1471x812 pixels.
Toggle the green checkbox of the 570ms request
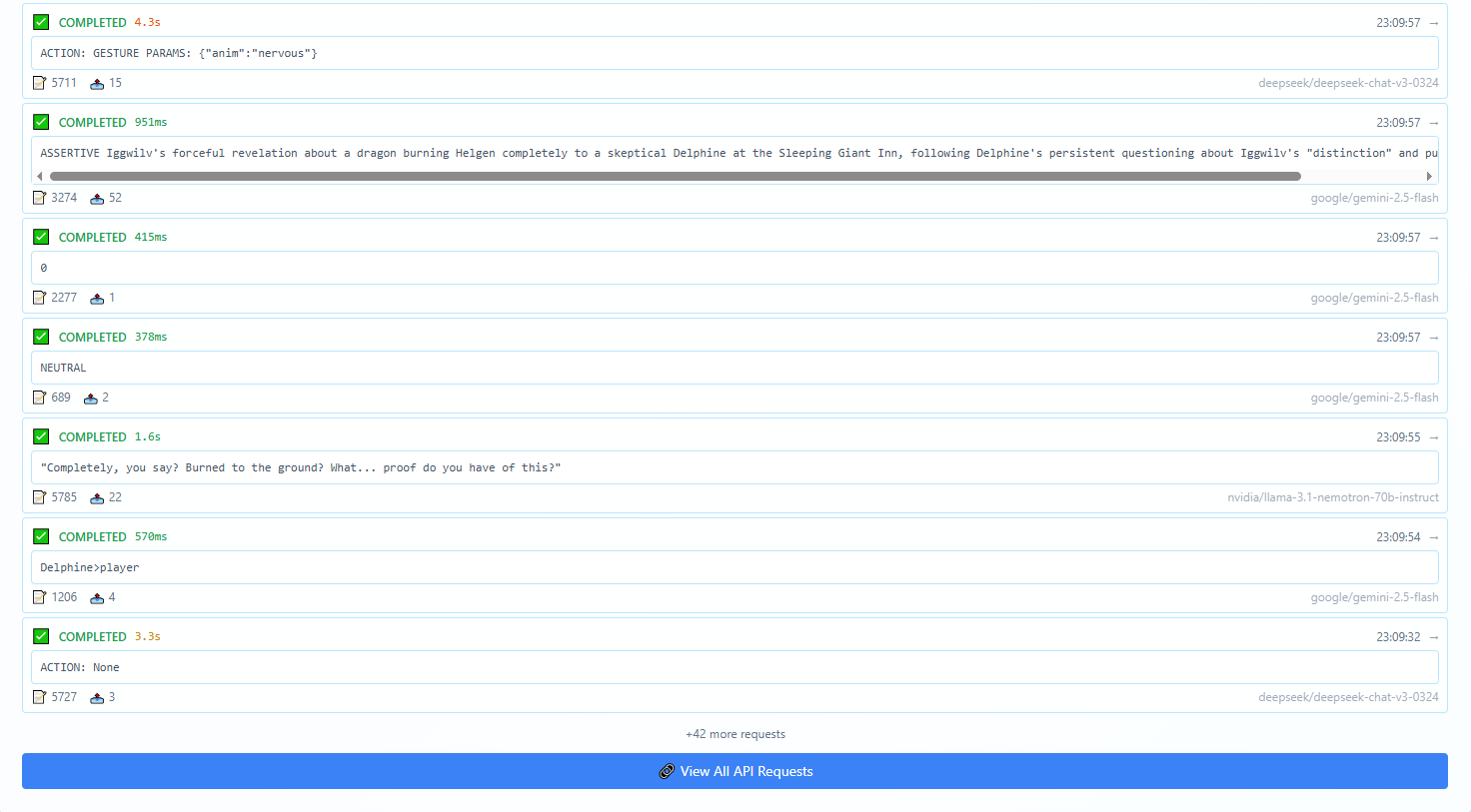point(41,536)
